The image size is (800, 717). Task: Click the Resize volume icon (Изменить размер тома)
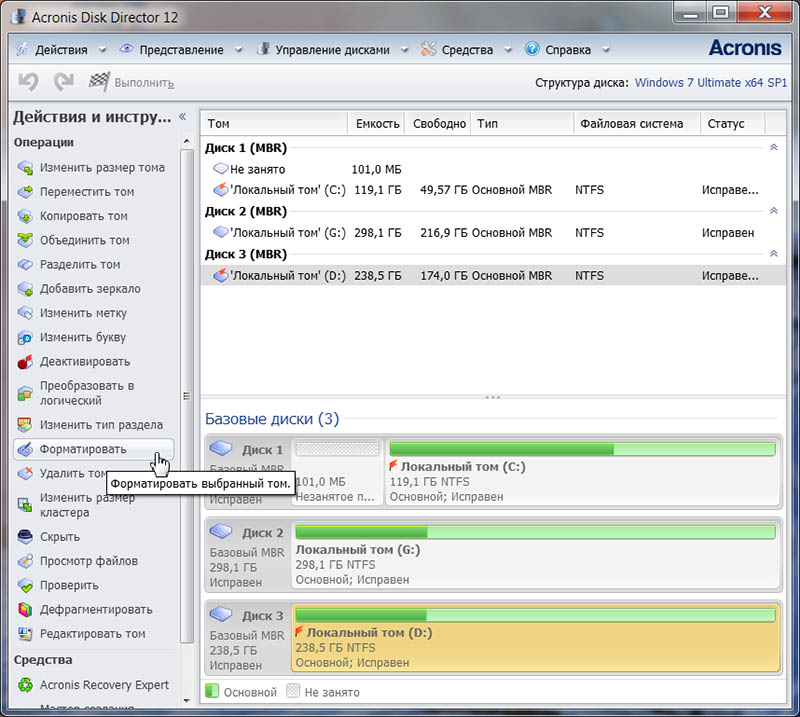click(25, 167)
